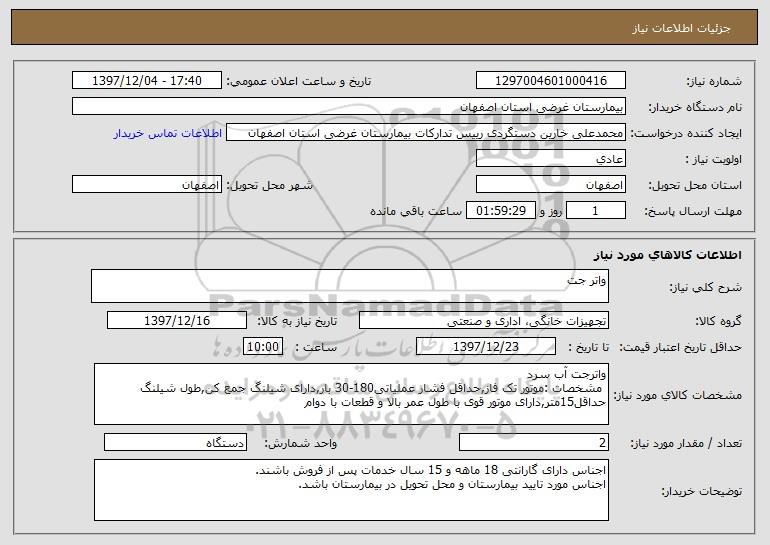Click the price validity date 1397/12/23
The height and width of the screenshot is (545, 770).
[x=486, y=346]
